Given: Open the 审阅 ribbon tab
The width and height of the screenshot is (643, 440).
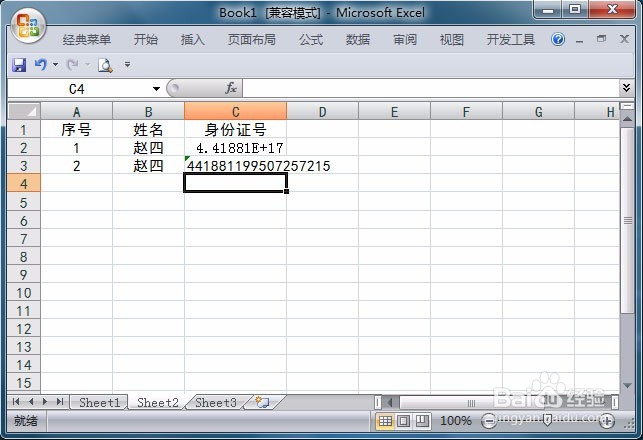Looking at the screenshot, I should 405,40.
